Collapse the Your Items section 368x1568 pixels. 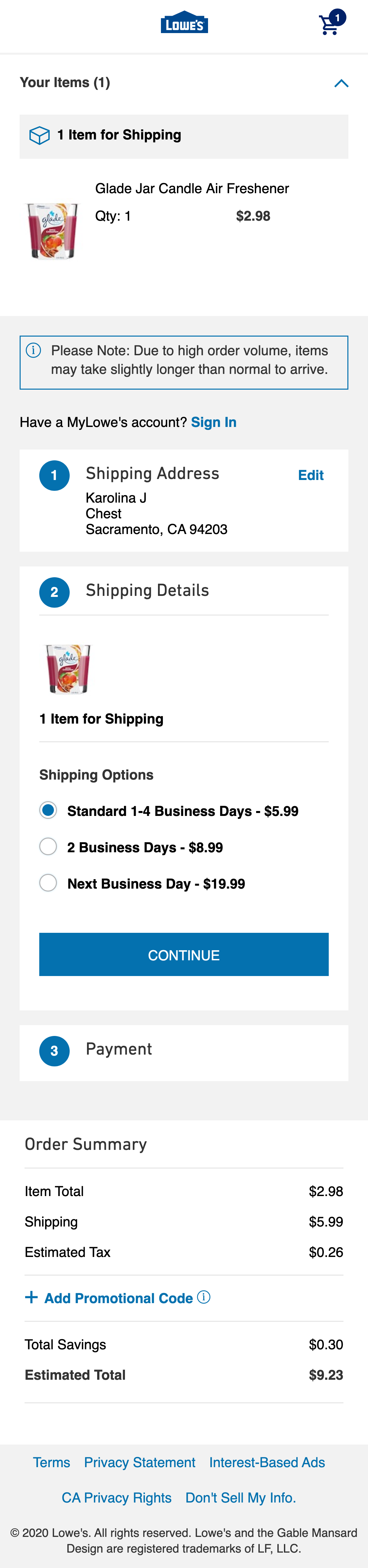(x=342, y=83)
